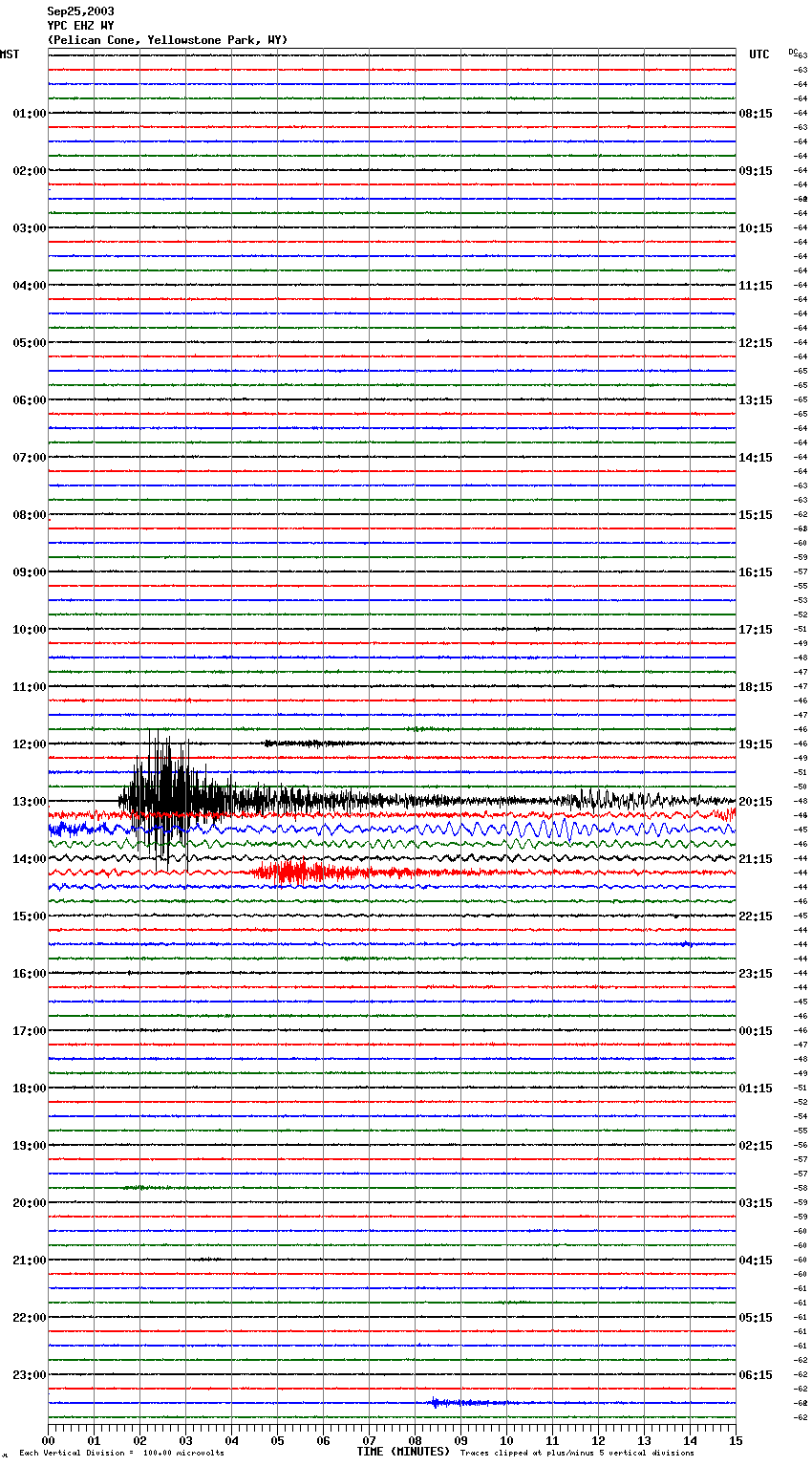
Task: Pick the 09:00 MST row label
Action: pyautogui.click(x=29, y=572)
